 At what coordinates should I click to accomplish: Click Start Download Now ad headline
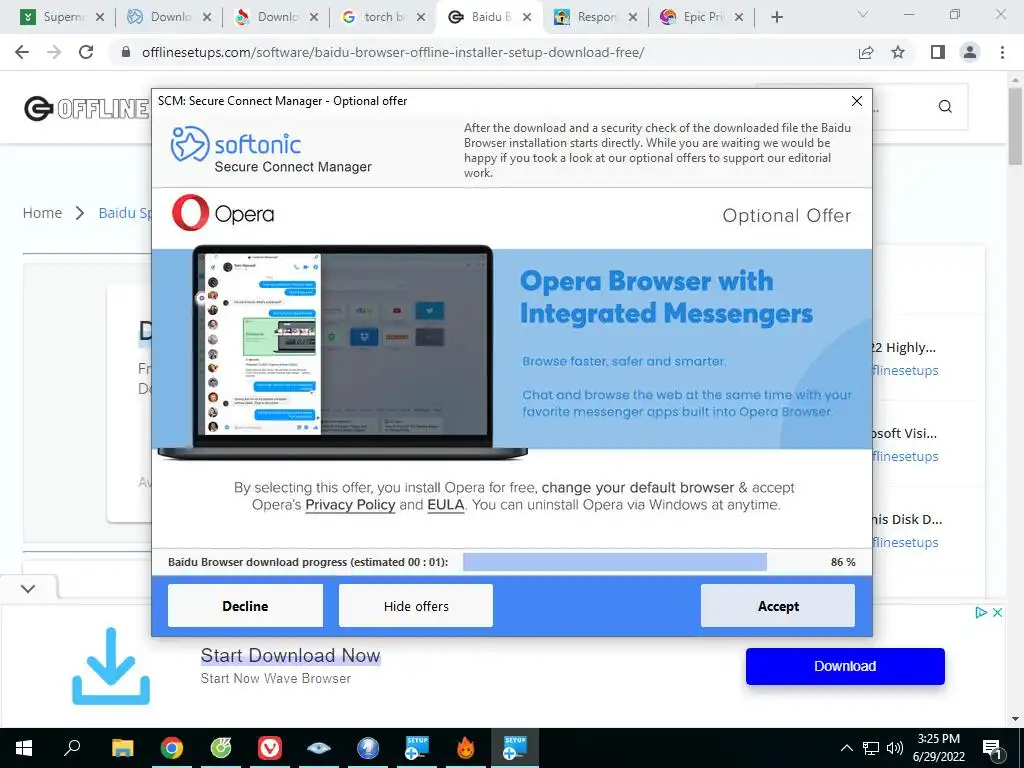point(290,655)
